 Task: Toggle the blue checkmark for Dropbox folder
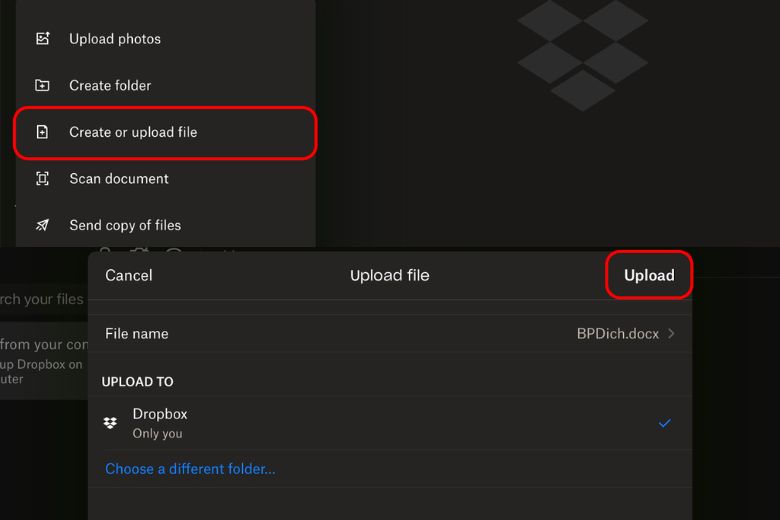coord(665,423)
